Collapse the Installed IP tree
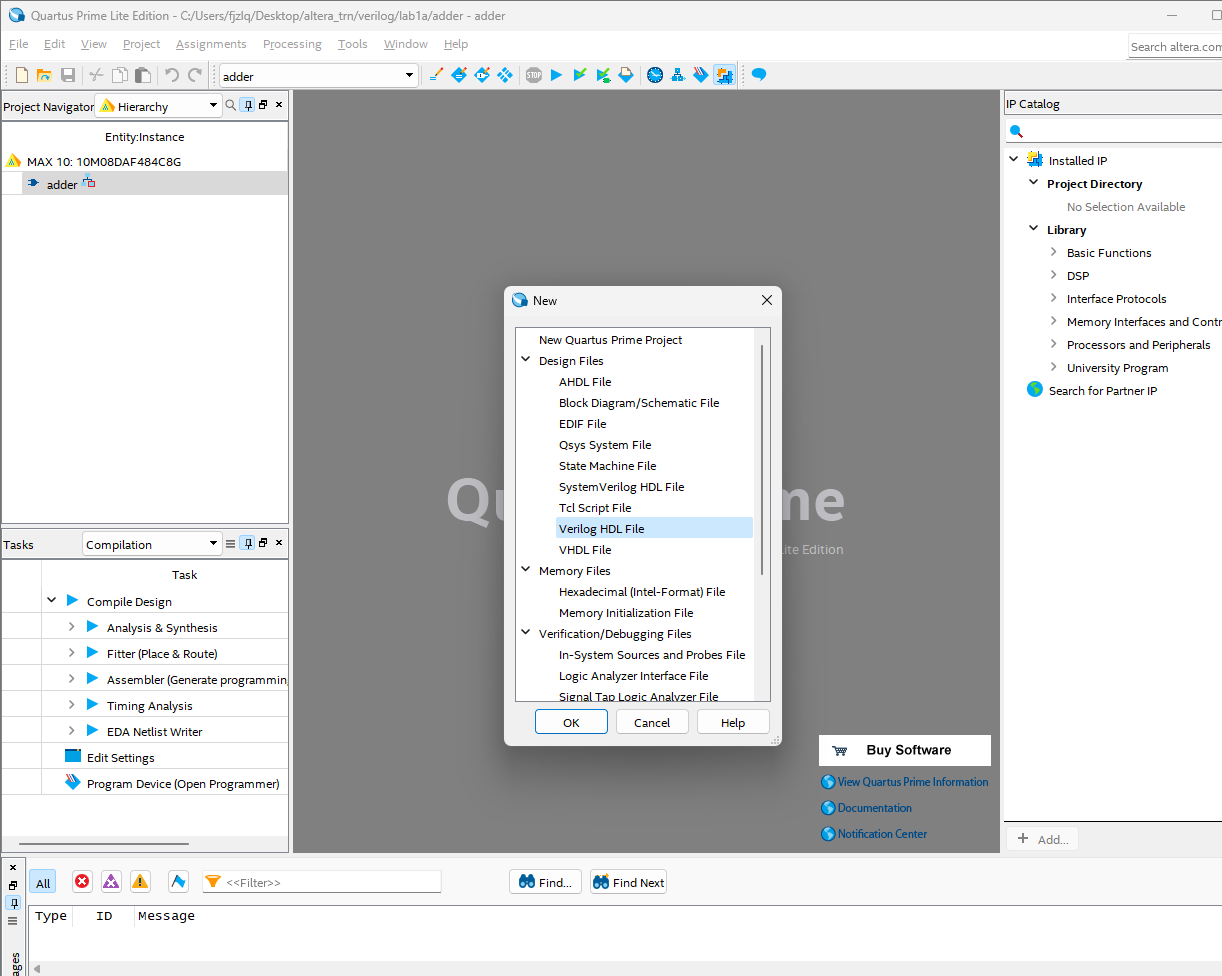Screen dimensions: 1222x976 click(1014, 159)
